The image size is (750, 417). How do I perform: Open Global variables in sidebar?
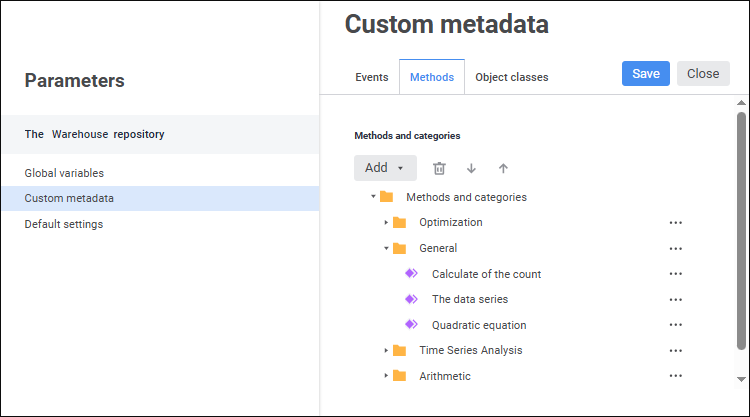pos(64,173)
